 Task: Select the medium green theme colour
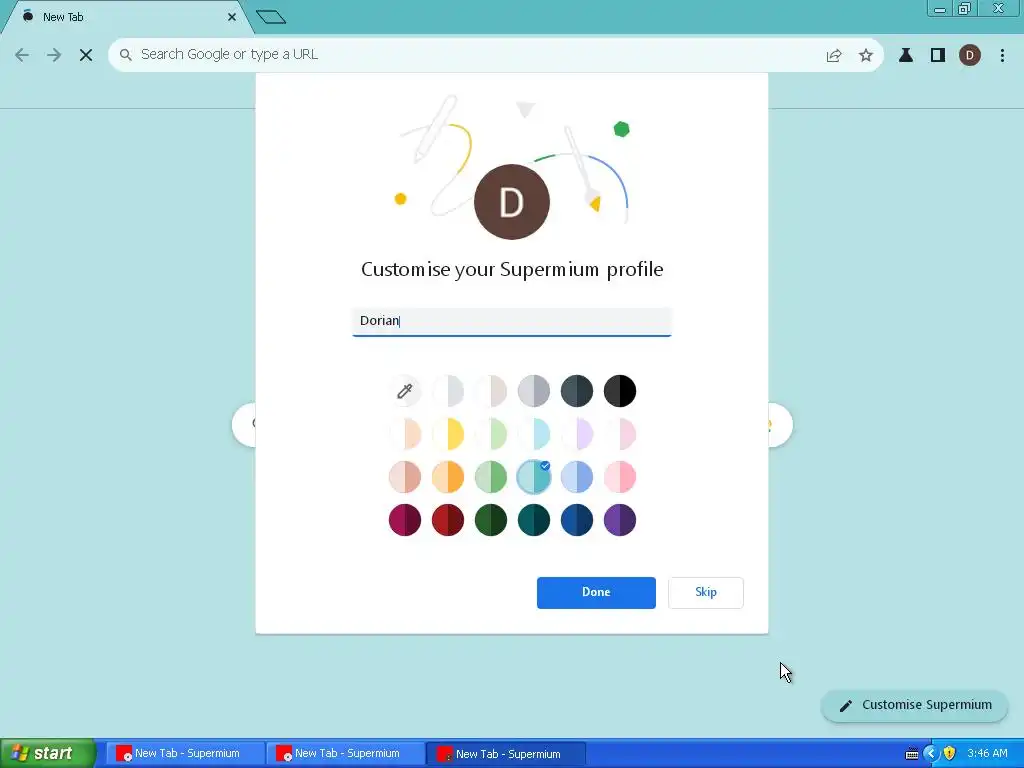tap(491, 477)
